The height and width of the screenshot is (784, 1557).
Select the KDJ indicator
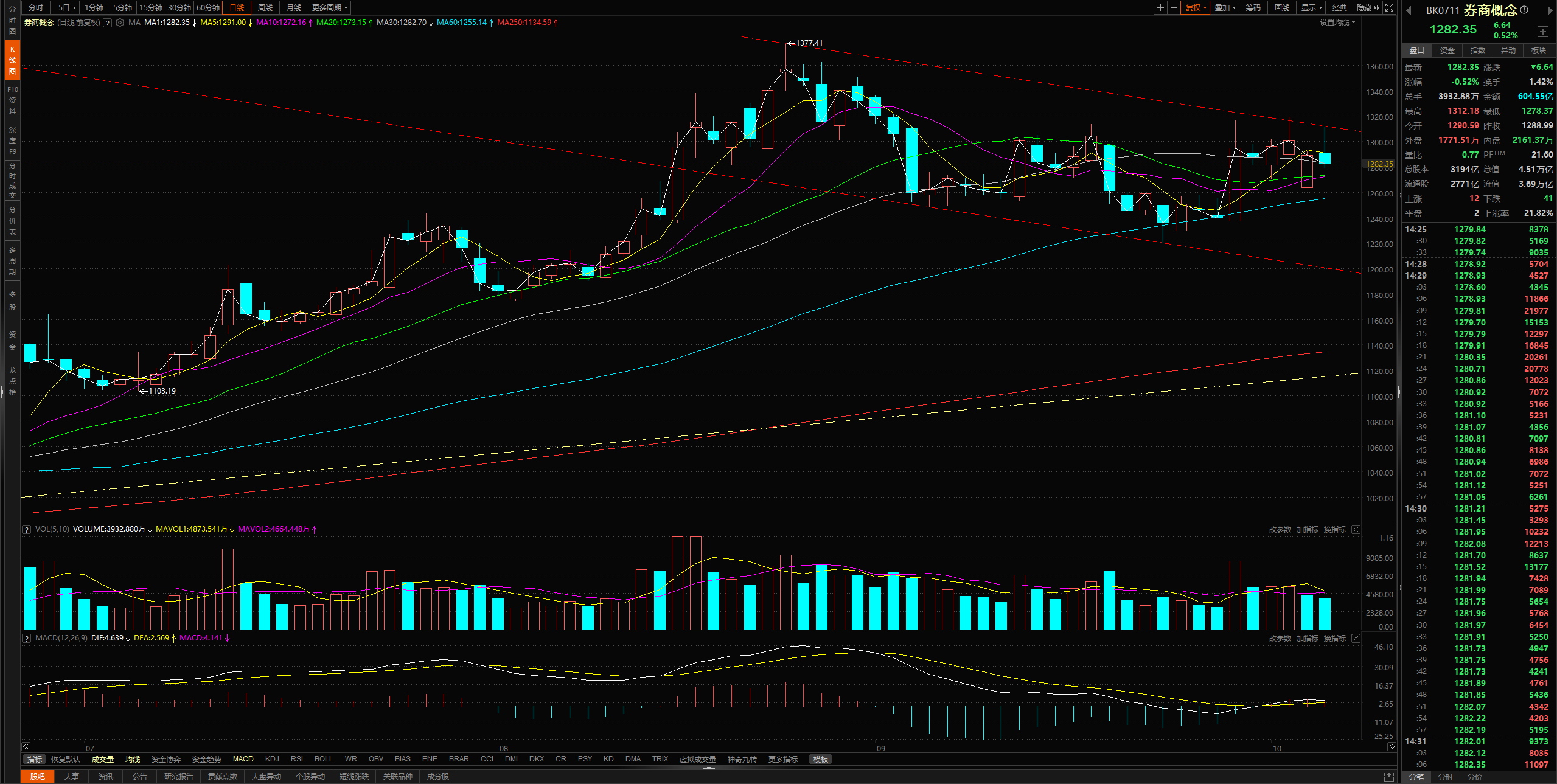tap(272, 759)
